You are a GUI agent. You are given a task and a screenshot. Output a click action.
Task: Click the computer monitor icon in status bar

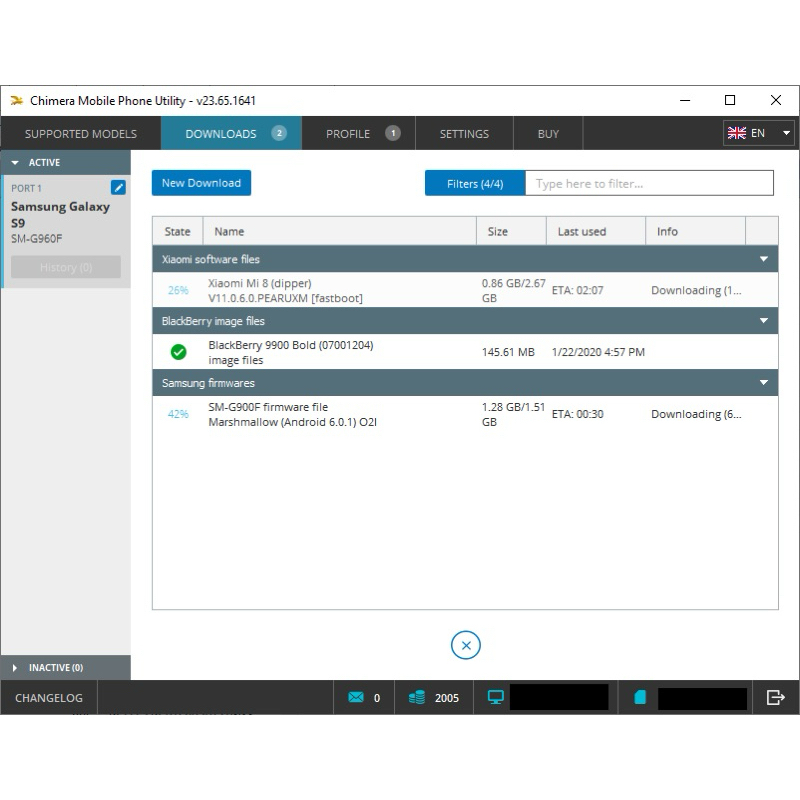pyautogui.click(x=495, y=697)
